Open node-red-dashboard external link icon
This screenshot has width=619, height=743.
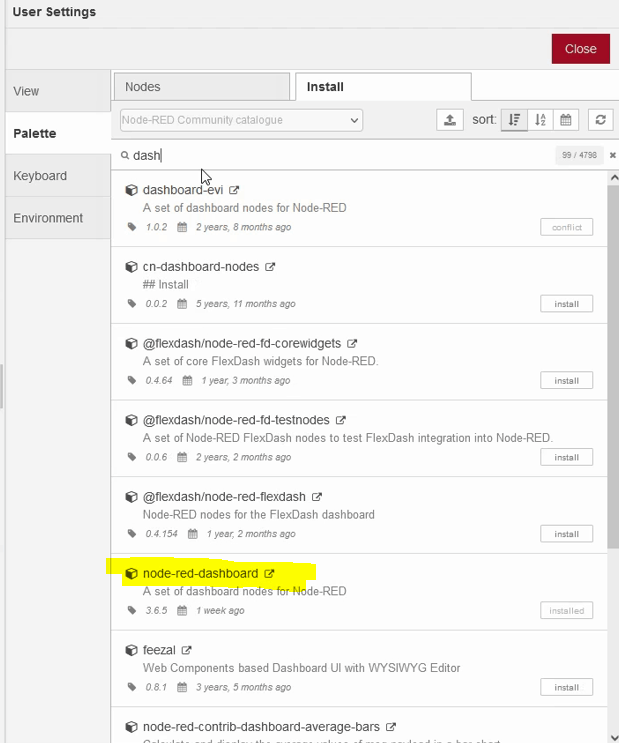(x=269, y=574)
